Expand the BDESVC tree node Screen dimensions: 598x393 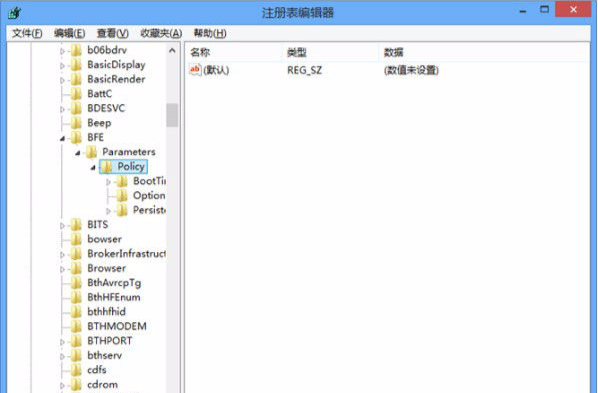click(62, 109)
